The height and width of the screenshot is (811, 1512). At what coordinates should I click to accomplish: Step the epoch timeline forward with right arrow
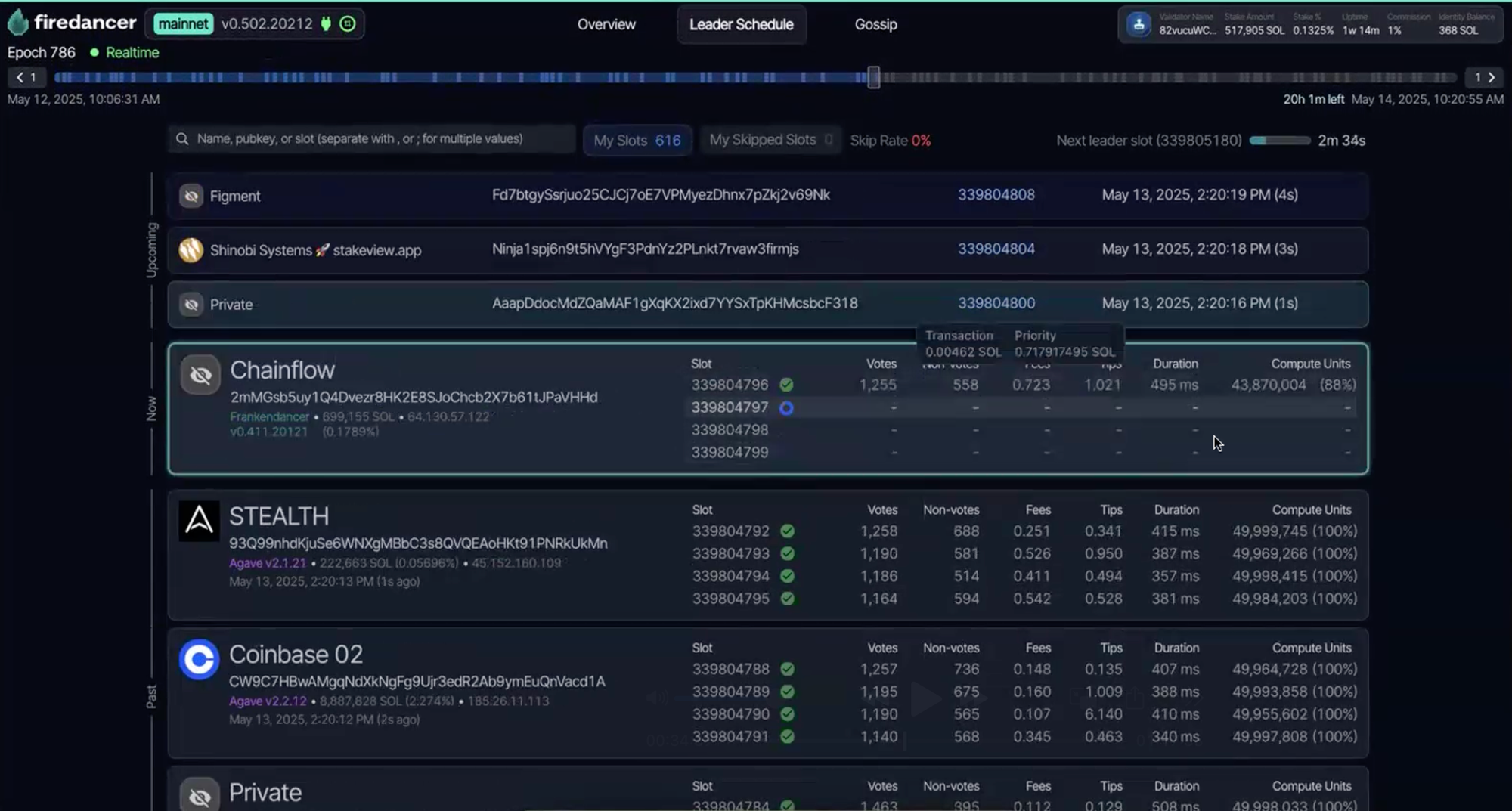pos(1484,77)
